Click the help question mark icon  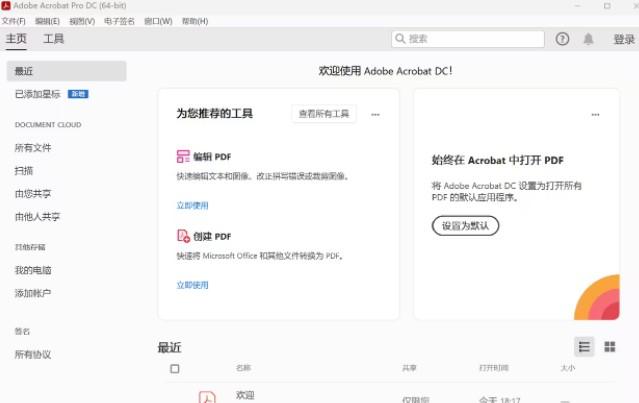(x=562, y=39)
